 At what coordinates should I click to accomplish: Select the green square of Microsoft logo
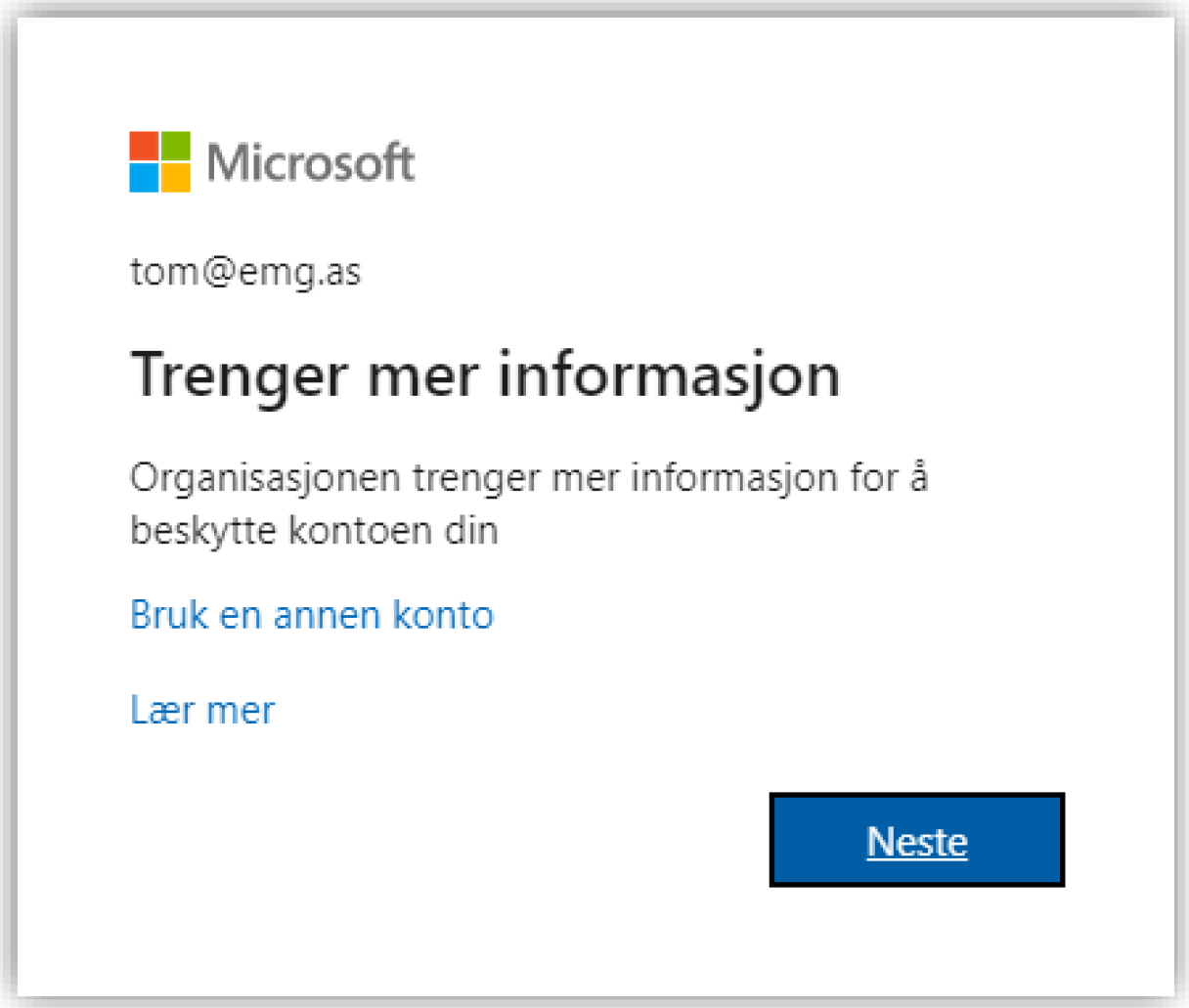coord(175,146)
